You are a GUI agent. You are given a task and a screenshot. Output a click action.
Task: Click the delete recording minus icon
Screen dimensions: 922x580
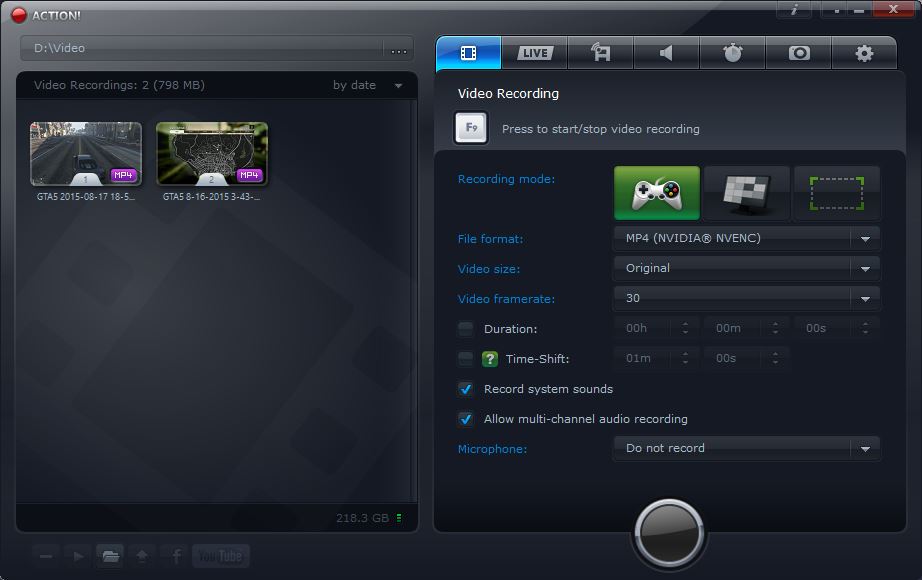46,556
